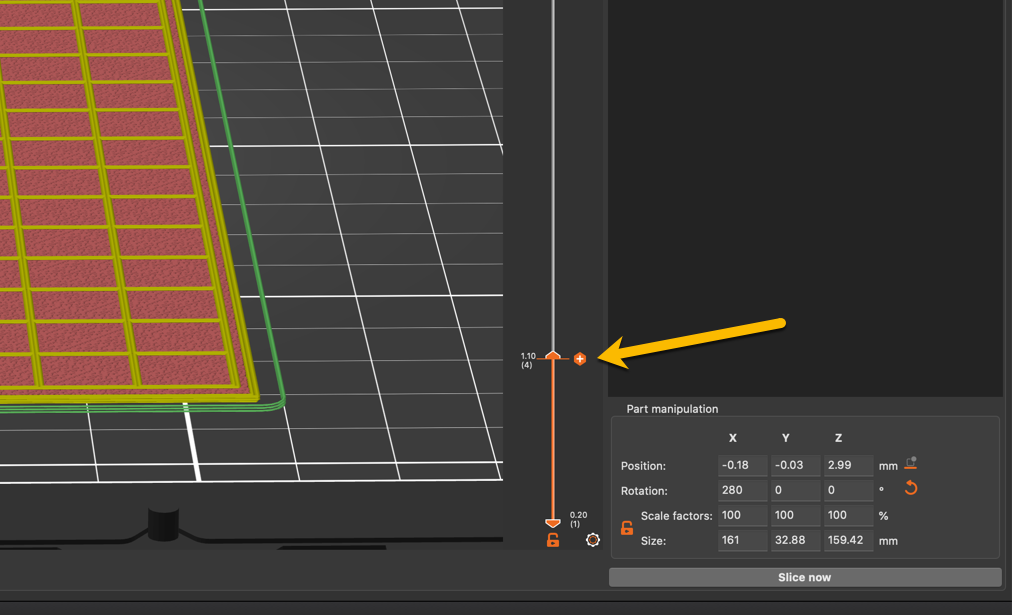
Task: Toggle the uniform scaling padlock
Action: 628,527
